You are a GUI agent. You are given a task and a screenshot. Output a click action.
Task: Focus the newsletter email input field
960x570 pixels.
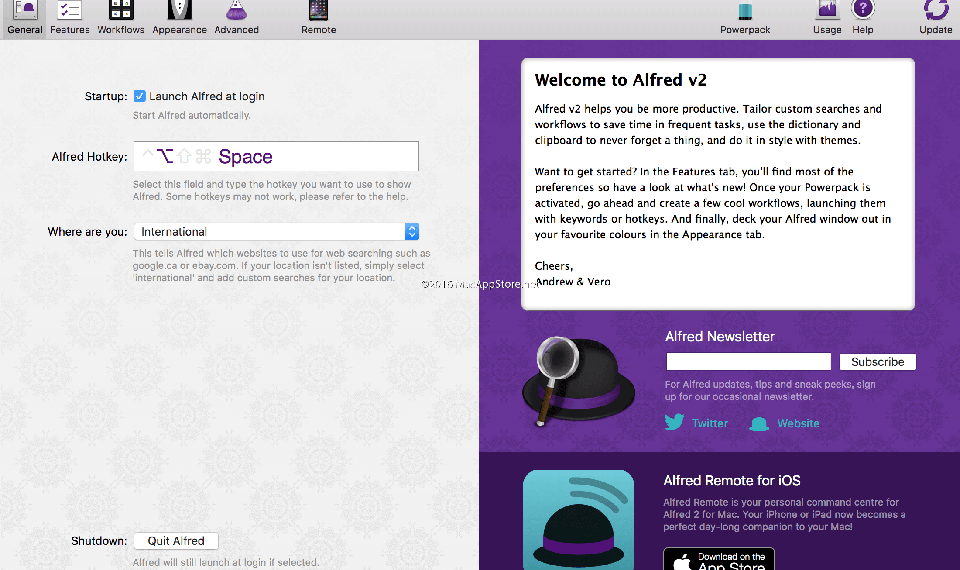click(748, 362)
